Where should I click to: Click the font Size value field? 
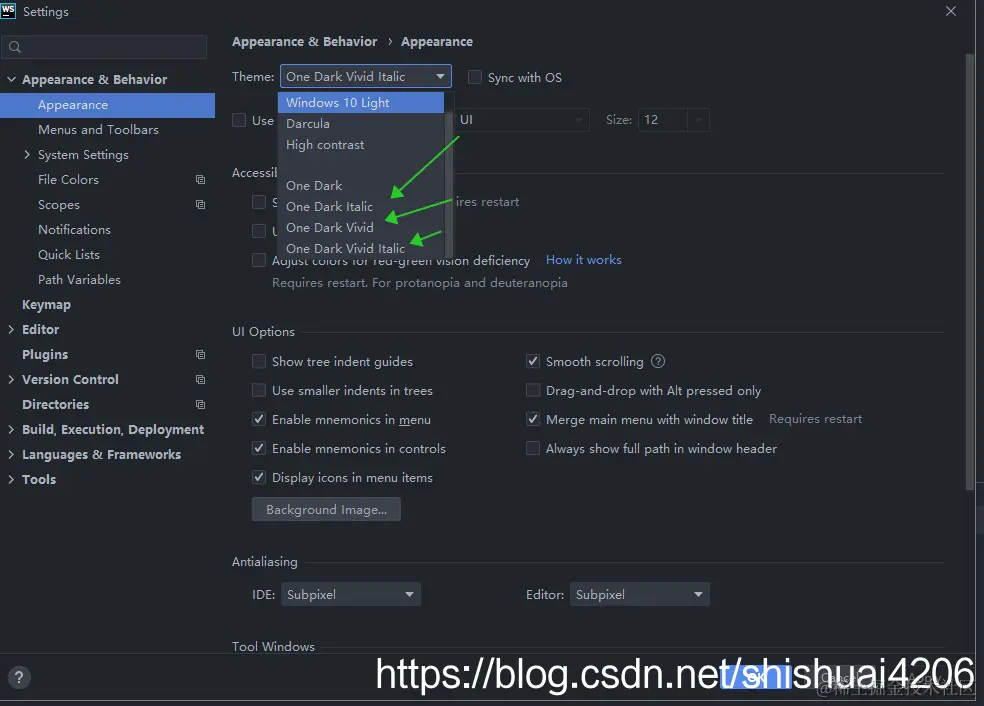tap(663, 120)
